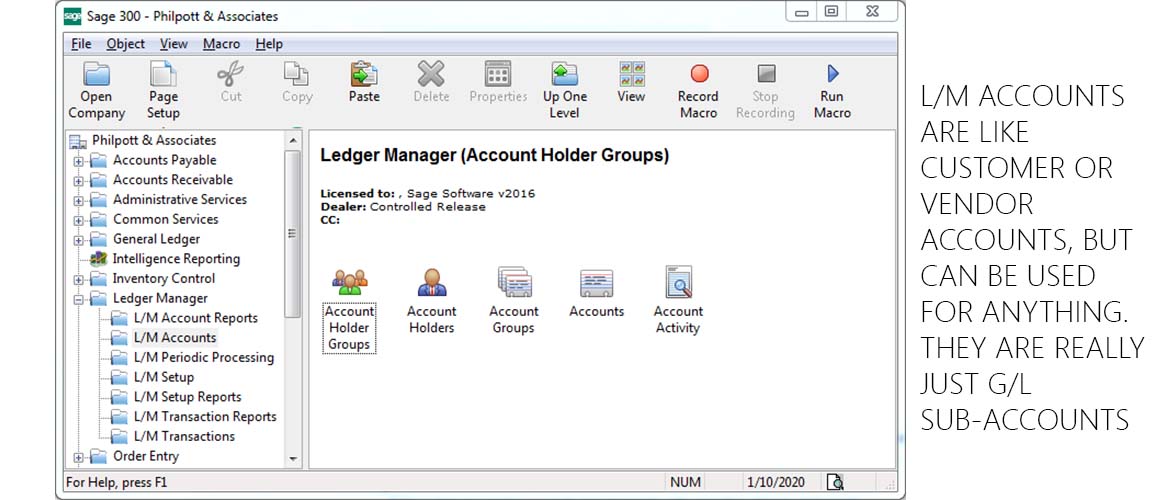Expand the General Ledger node
This screenshot has width=1170, height=500.
[78, 240]
